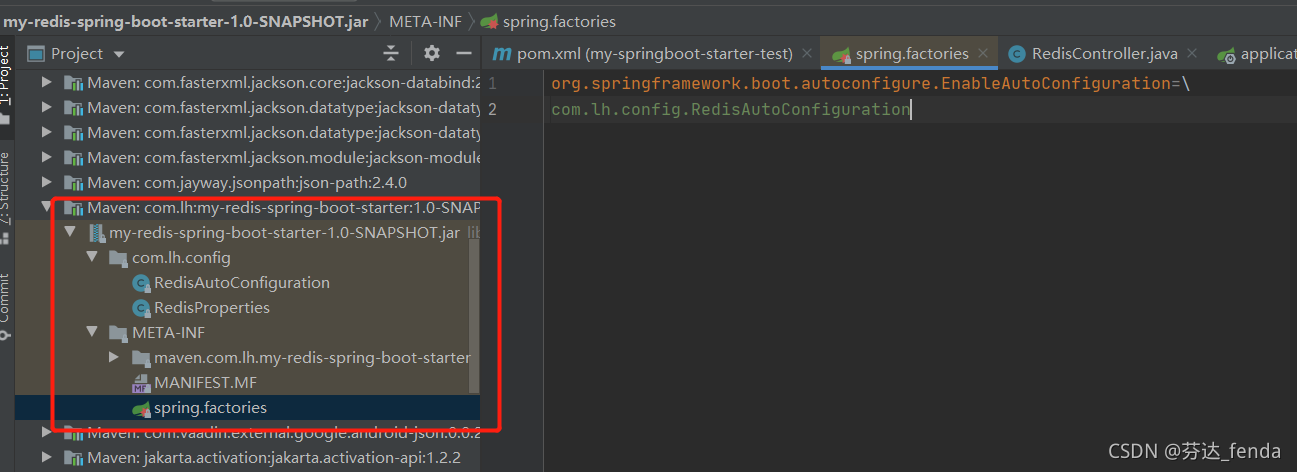Click the RedisAutoConfiguration class icon
The height and width of the screenshot is (472, 1297).
click(x=141, y=282)
